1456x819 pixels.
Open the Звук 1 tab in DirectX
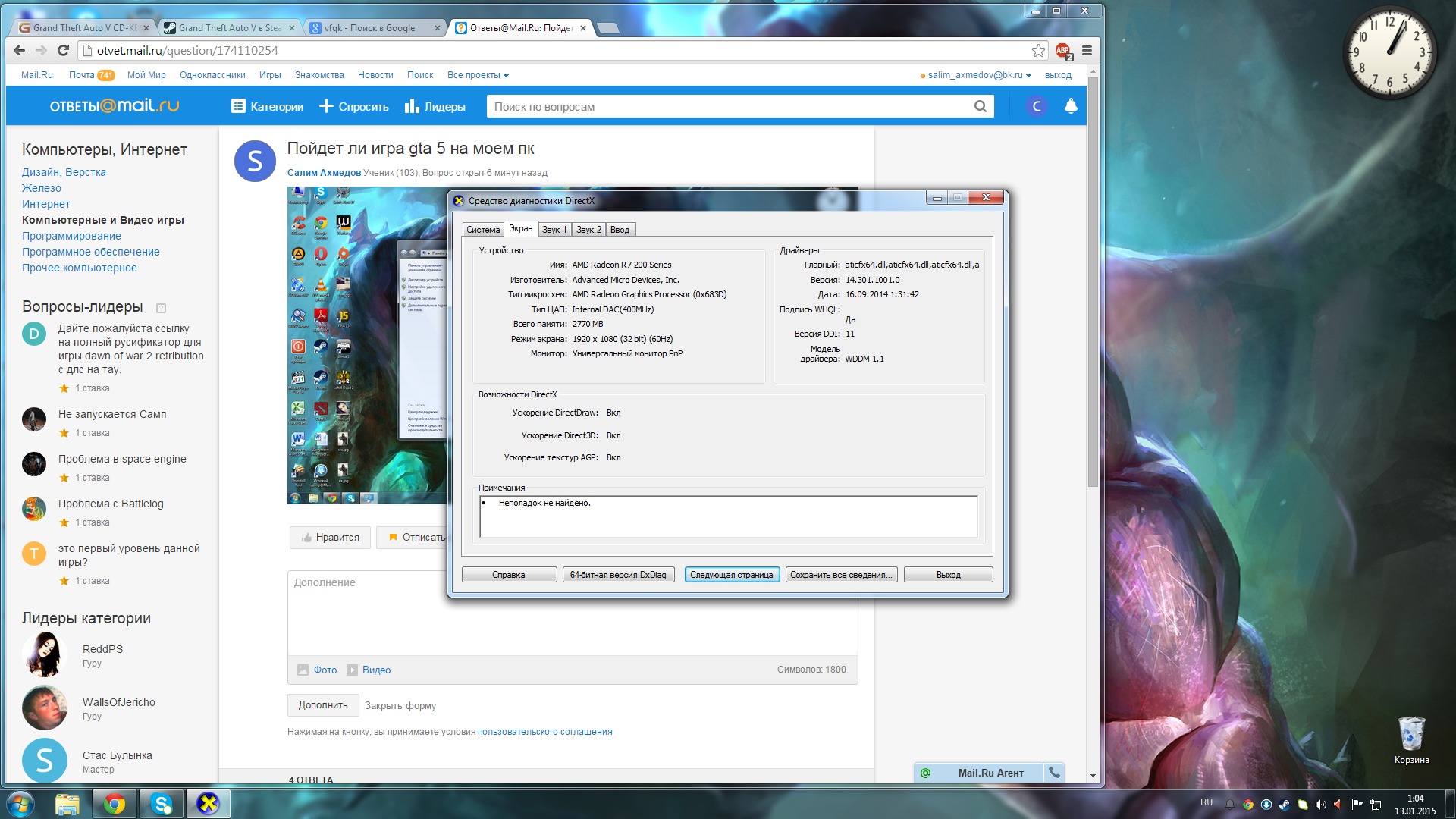pyautogui.click(x=553, y=230)
